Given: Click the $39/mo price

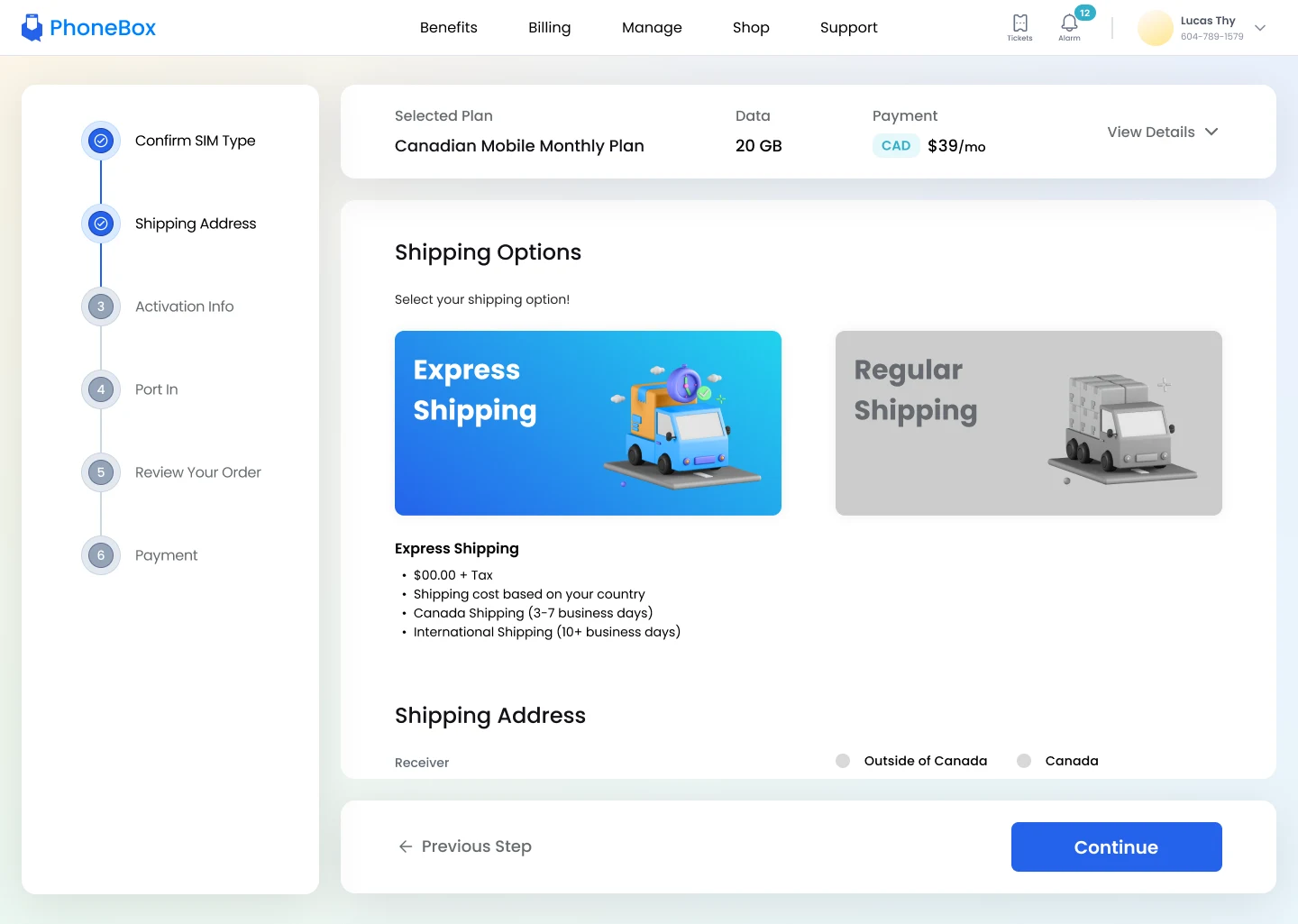Looking at the screenshot, I should (956, 146).
